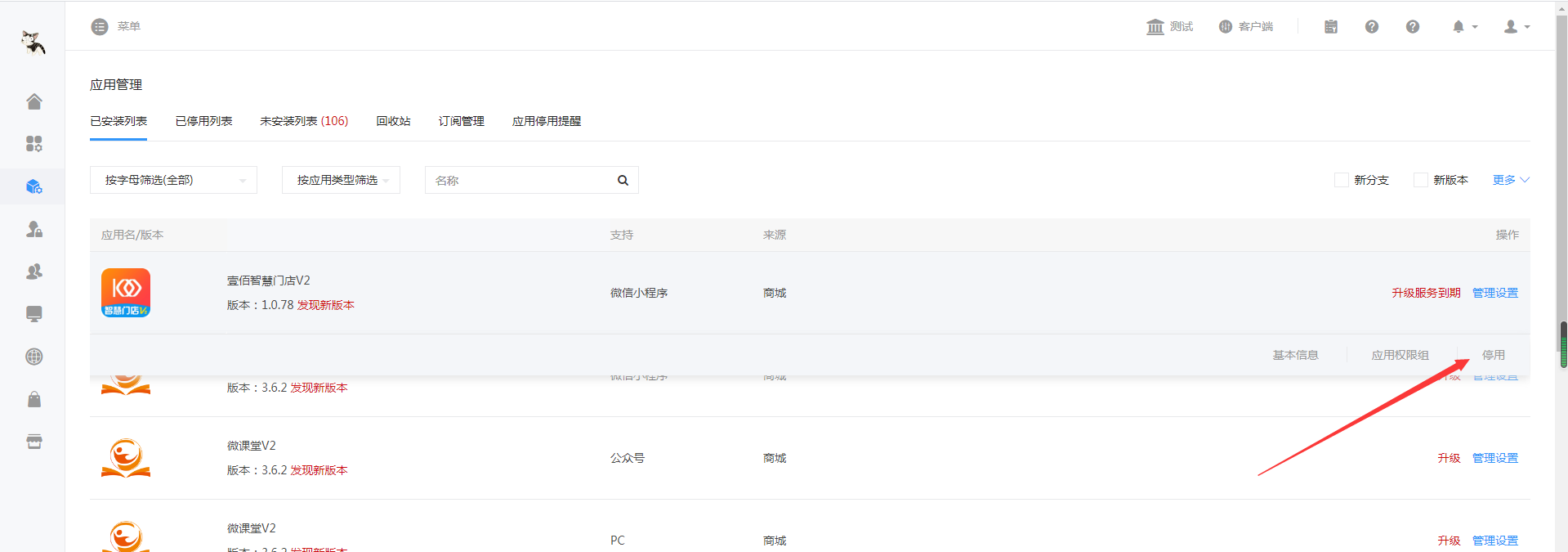The width and height of the screenshot is (1568, 552).
Task: Switch to the 已安装列表 tab
Action: [x=118, y=121]
